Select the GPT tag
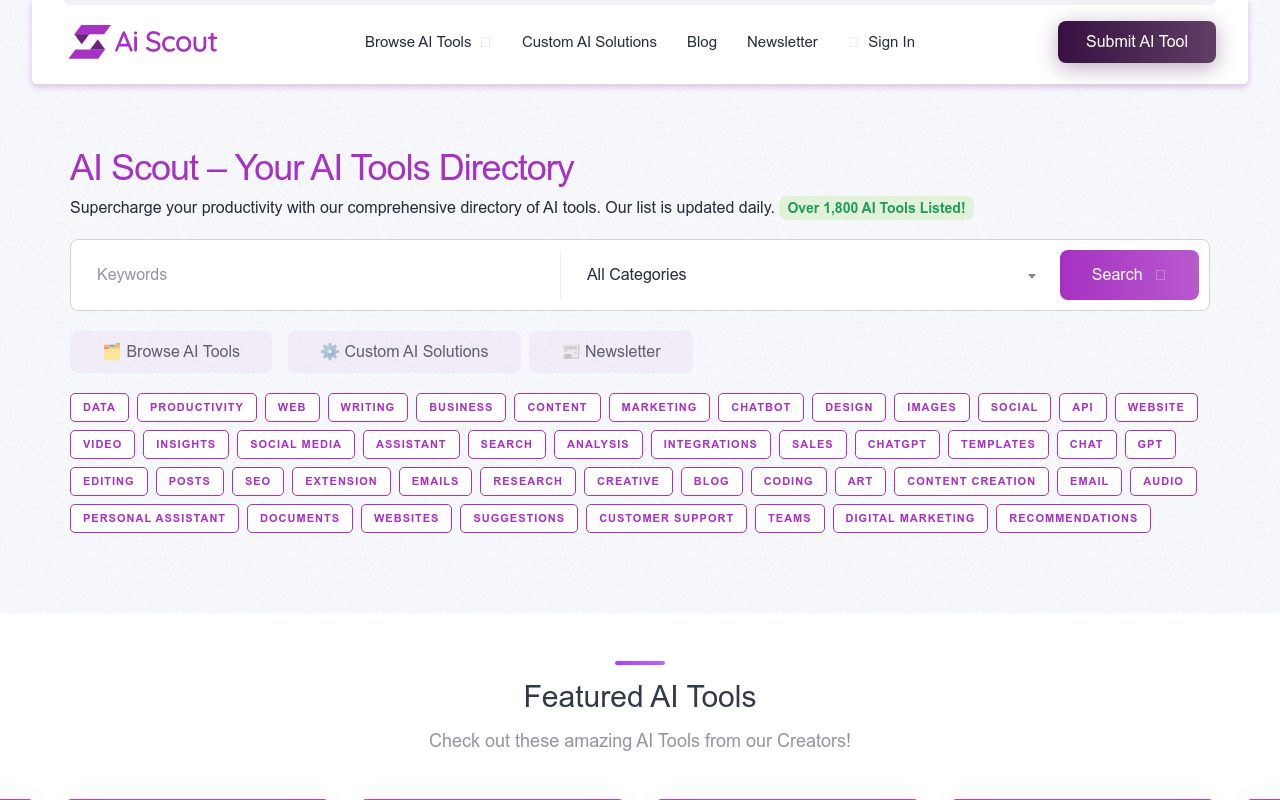The height and width of the screenshot is (800, 1280). click(x=1150, y=444)
